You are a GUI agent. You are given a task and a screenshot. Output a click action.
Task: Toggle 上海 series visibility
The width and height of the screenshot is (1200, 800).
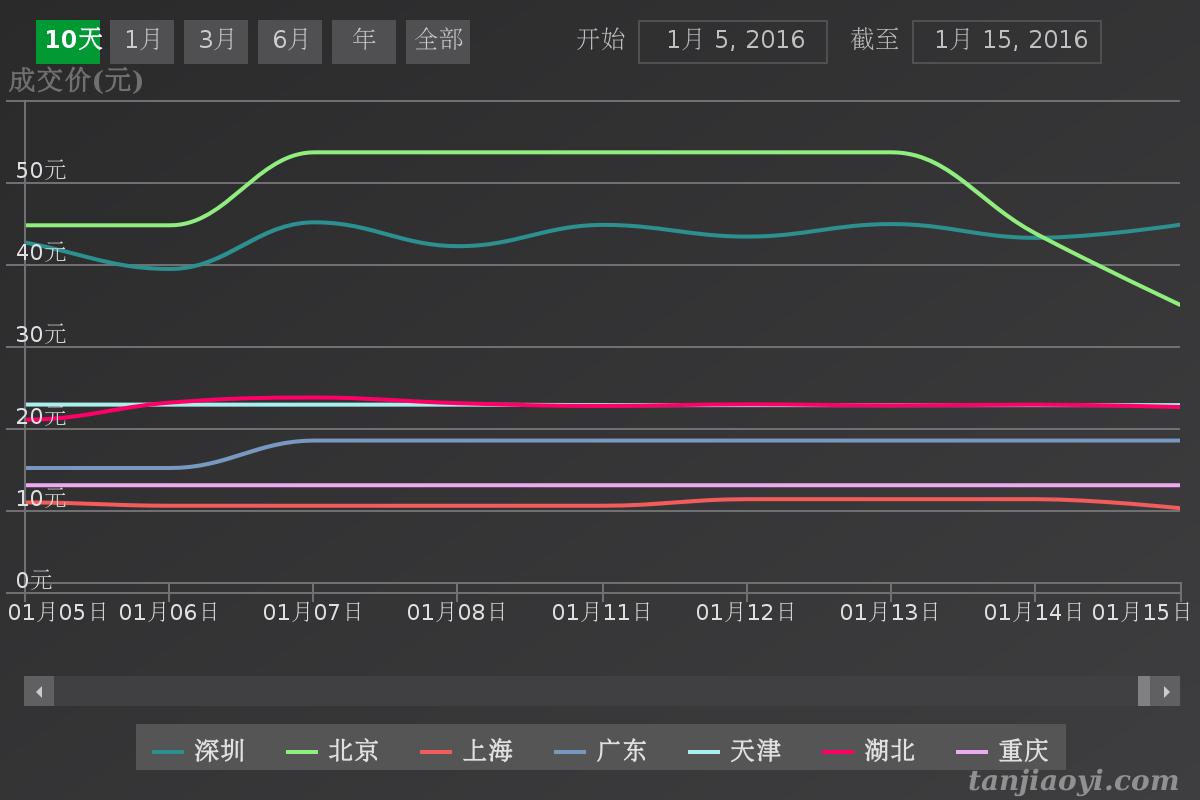(467, 751)
